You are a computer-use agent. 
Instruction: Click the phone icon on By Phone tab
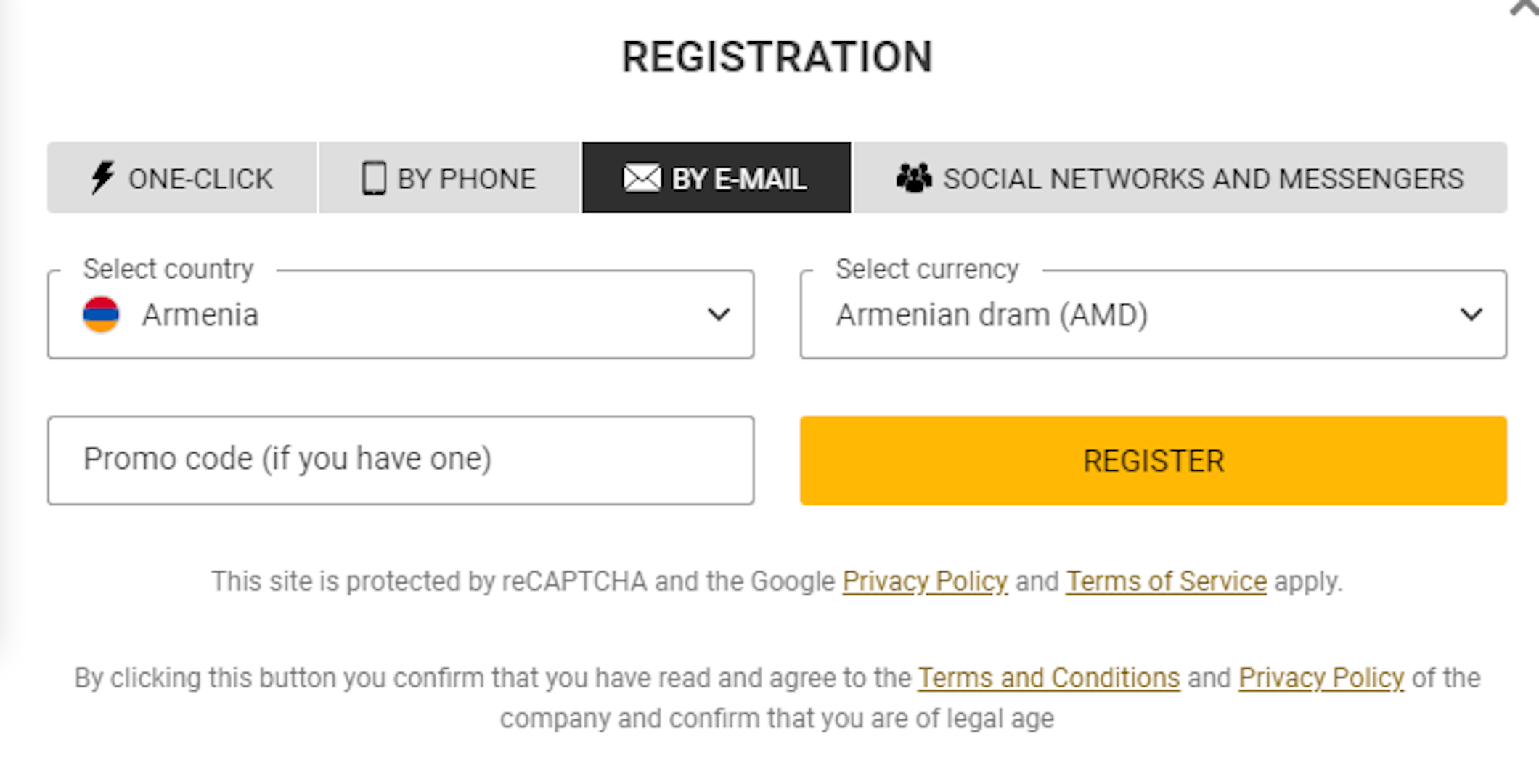pos(374,178)
